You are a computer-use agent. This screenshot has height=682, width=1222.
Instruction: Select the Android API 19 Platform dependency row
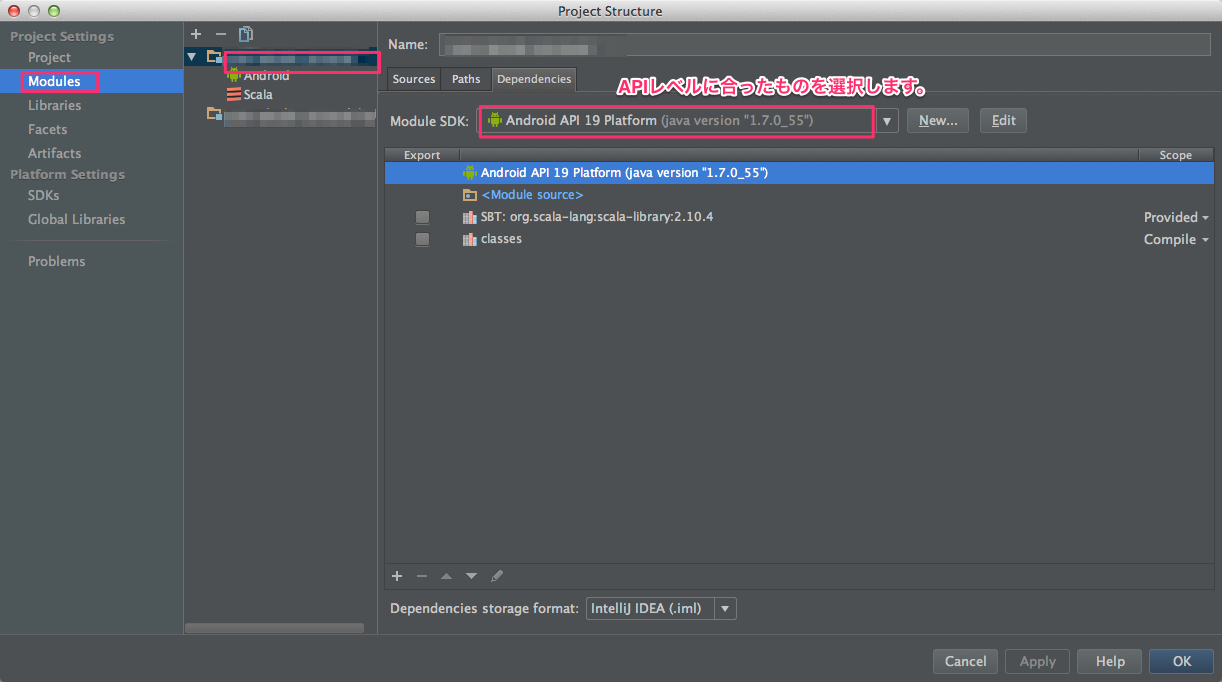(x=799, y=173)
